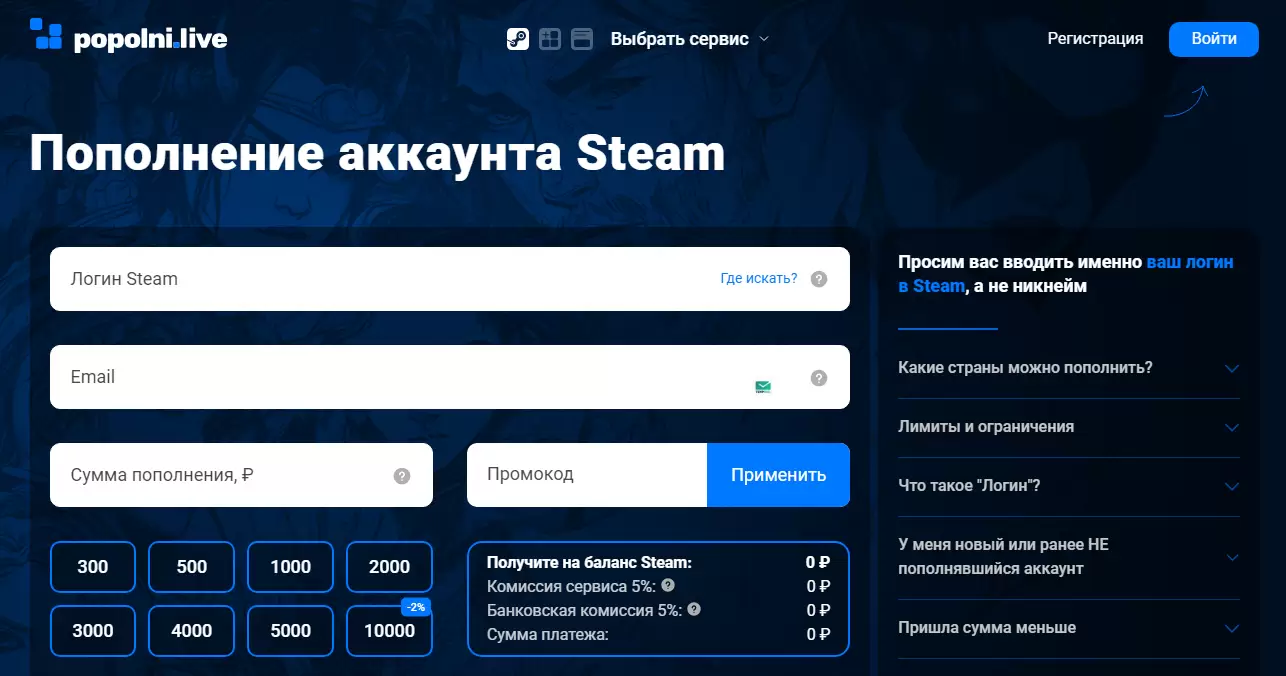Image resolution: width=1286 pixels, height=676 pixels.
Task: Click the Где искать? link
Action: (x=759, y=279)
